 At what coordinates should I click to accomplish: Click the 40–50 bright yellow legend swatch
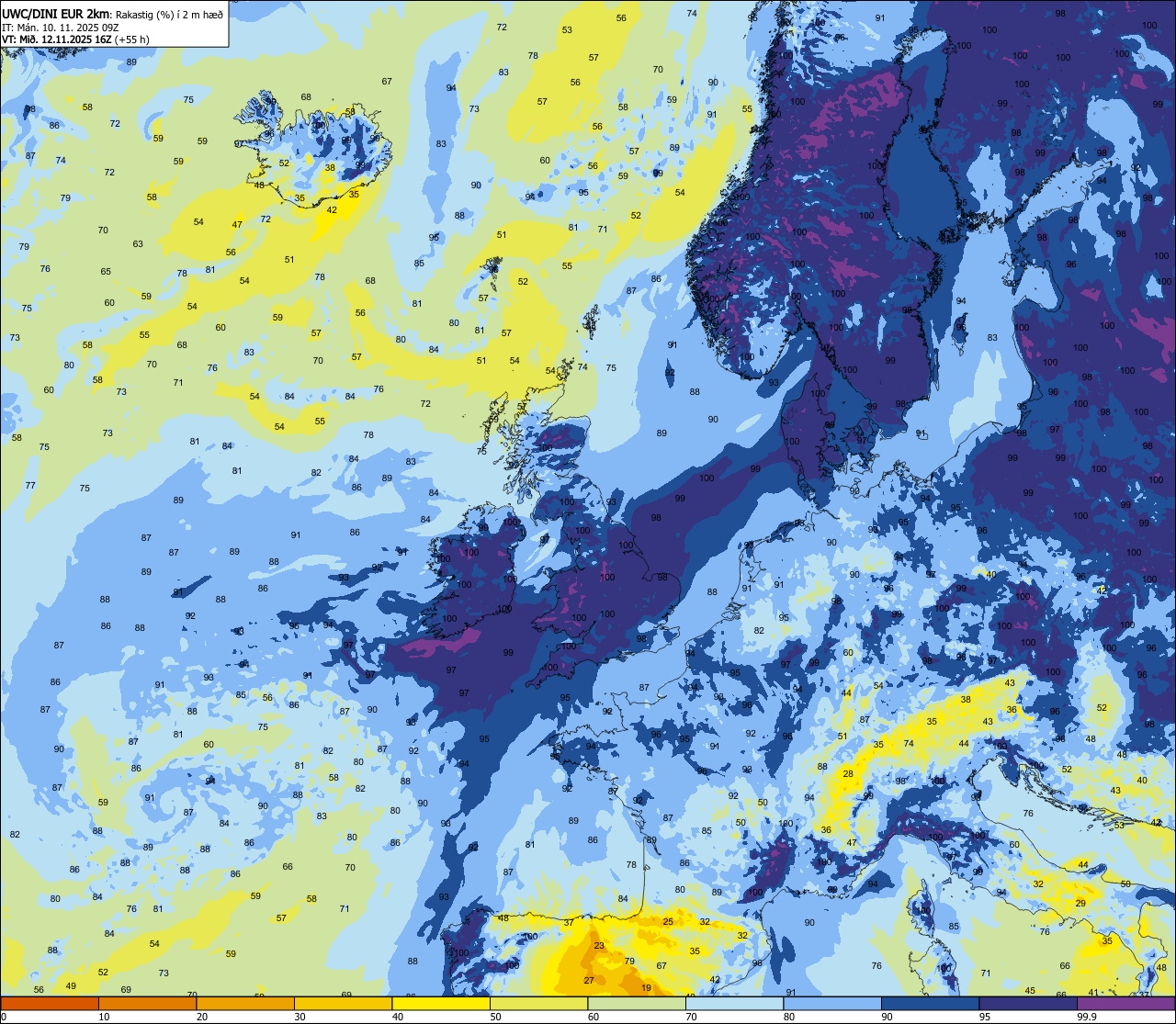click(441, 1003)
